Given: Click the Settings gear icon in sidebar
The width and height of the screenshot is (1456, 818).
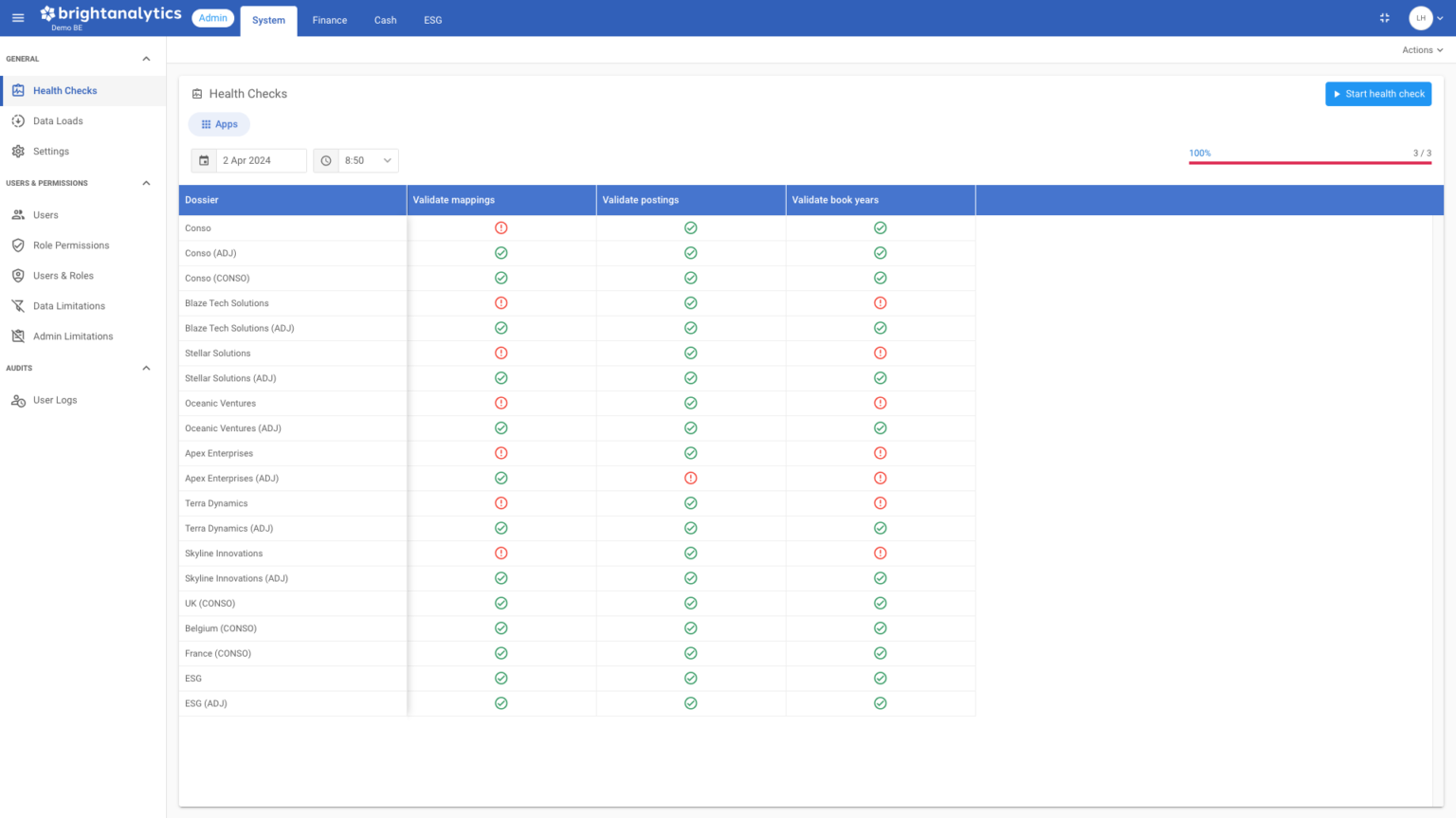Looking at the screenshot, I should point(18,152).
